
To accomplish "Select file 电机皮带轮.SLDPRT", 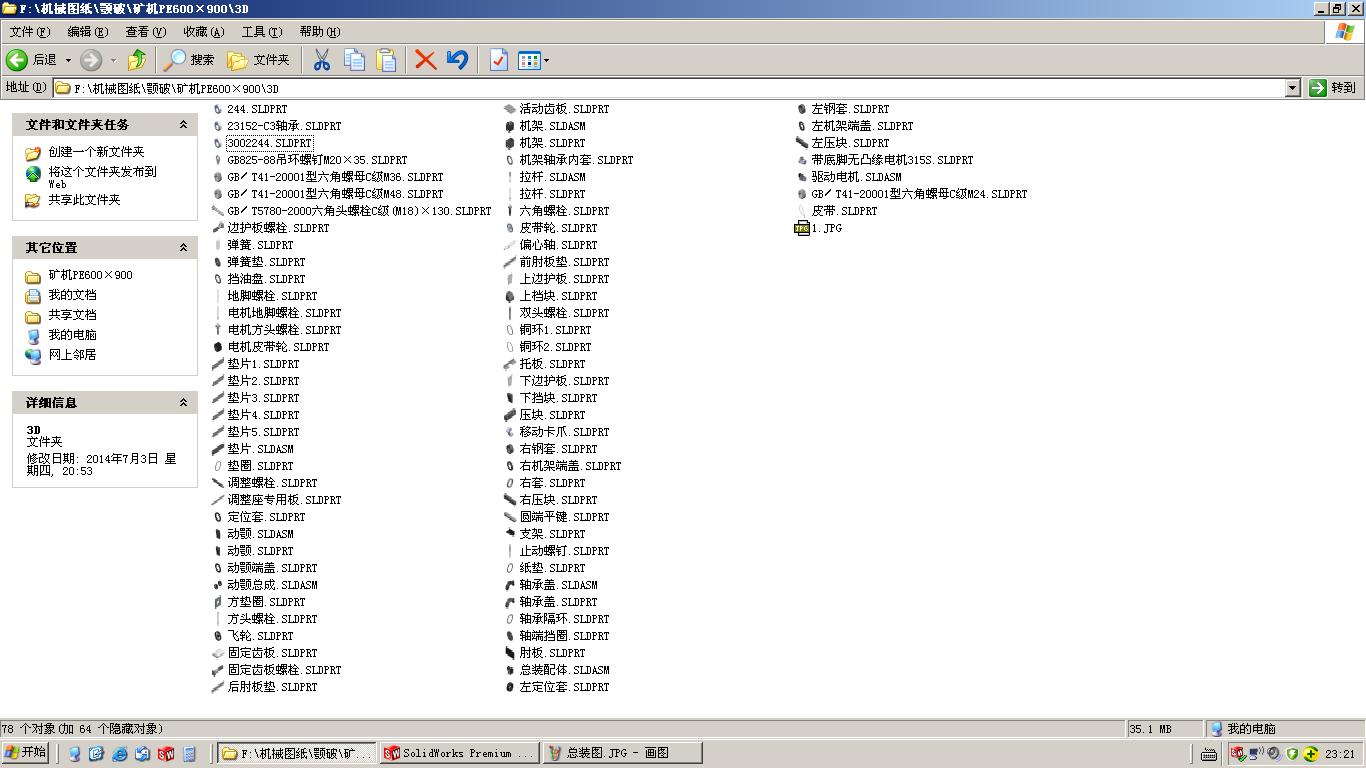I will [x=278, y=347].
